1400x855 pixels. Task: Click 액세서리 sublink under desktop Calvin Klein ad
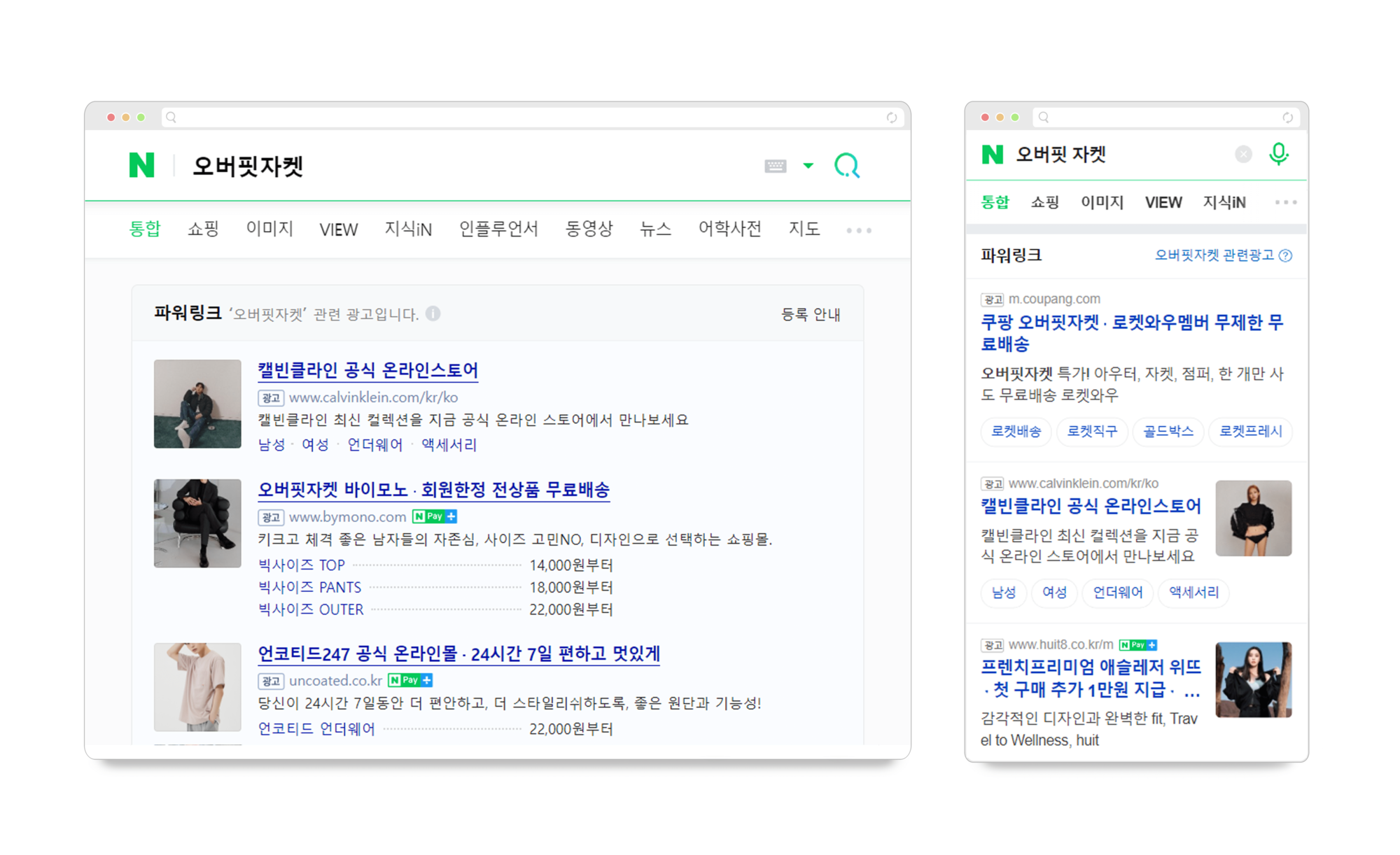pyautogui.click(x=449, y=444)
